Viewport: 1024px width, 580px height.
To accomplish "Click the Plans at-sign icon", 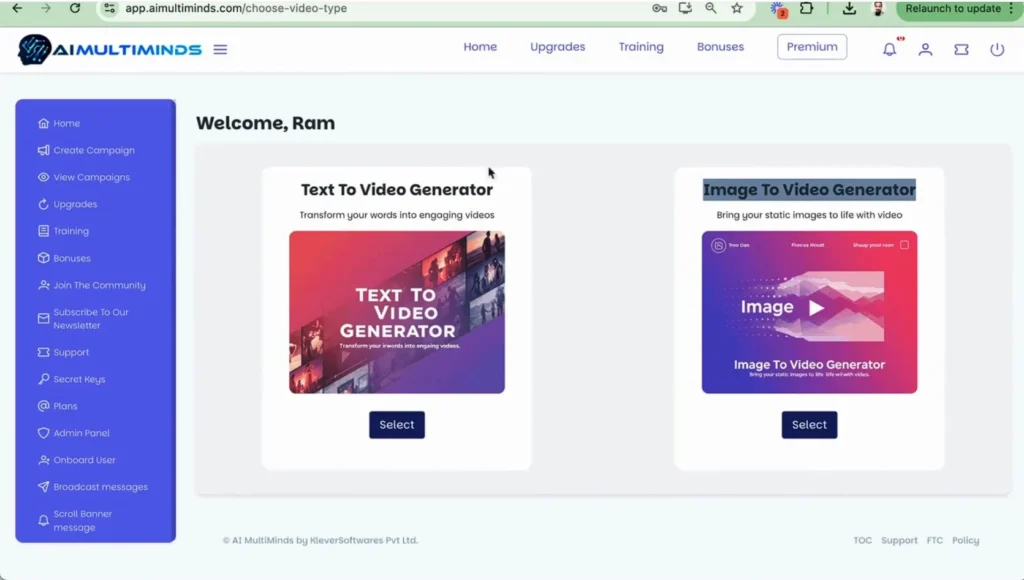I will click(43, 406).
